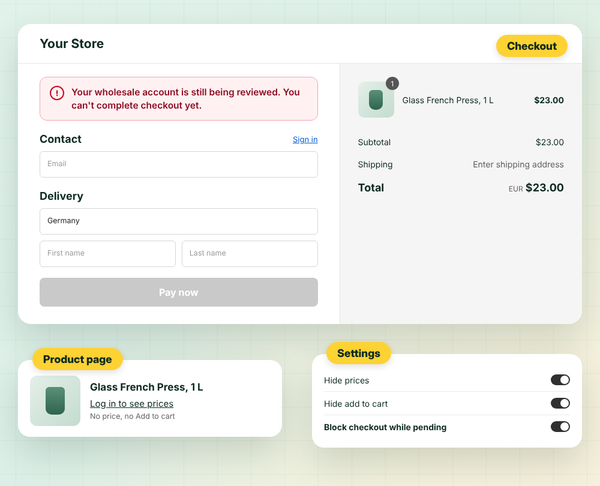Click the Hide prices label

point(346,380)
